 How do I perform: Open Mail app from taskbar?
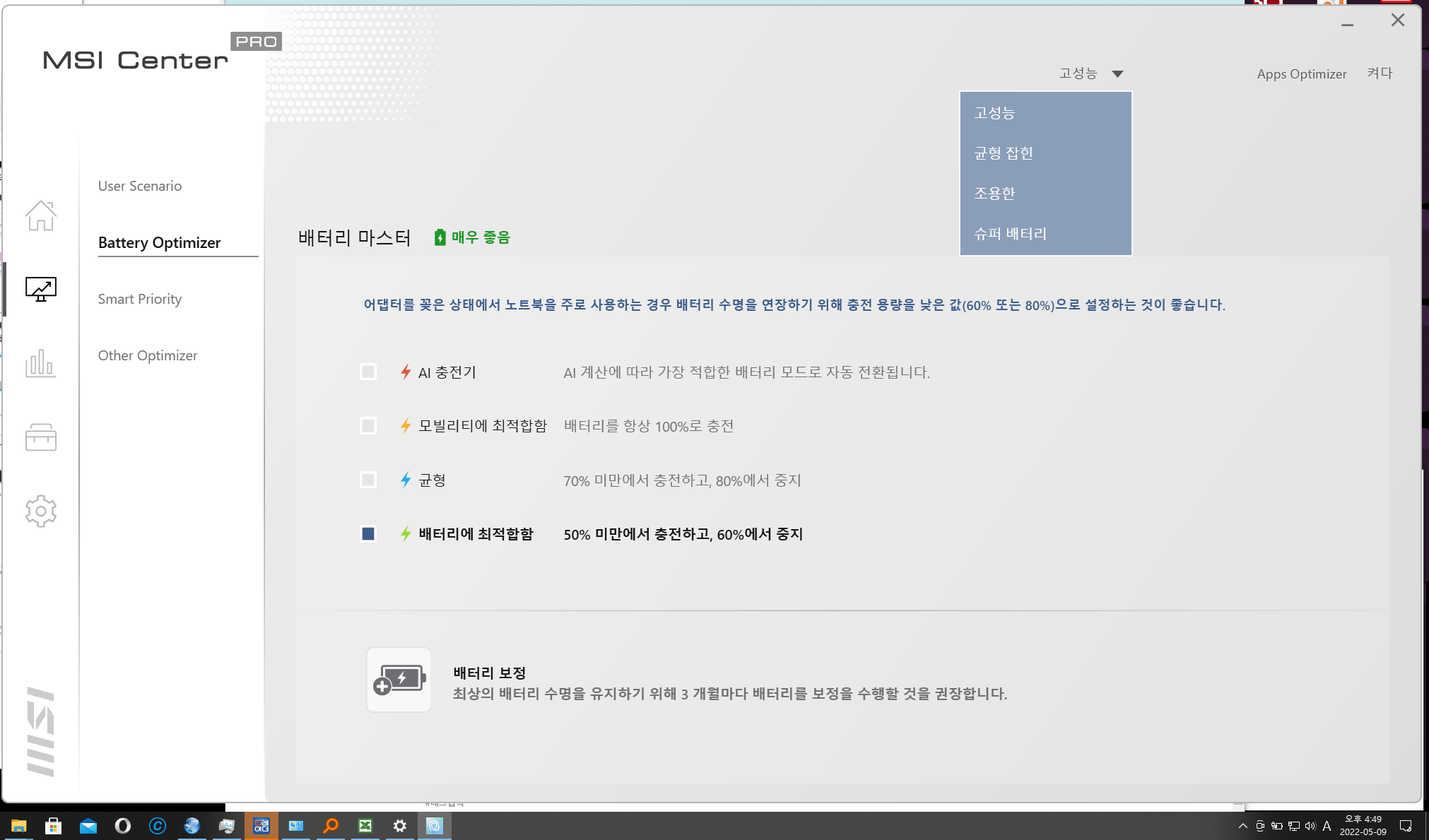pyautogui.click(x=88, y=826)
